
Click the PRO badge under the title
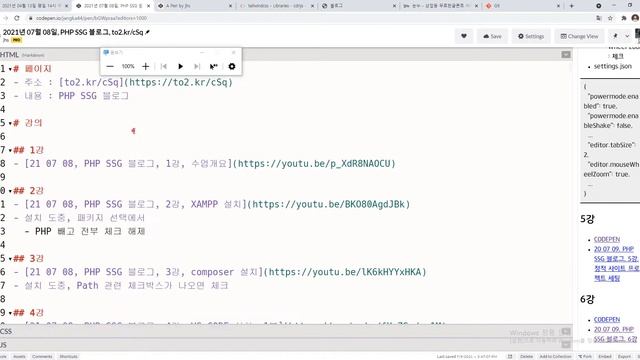point(16,40)
